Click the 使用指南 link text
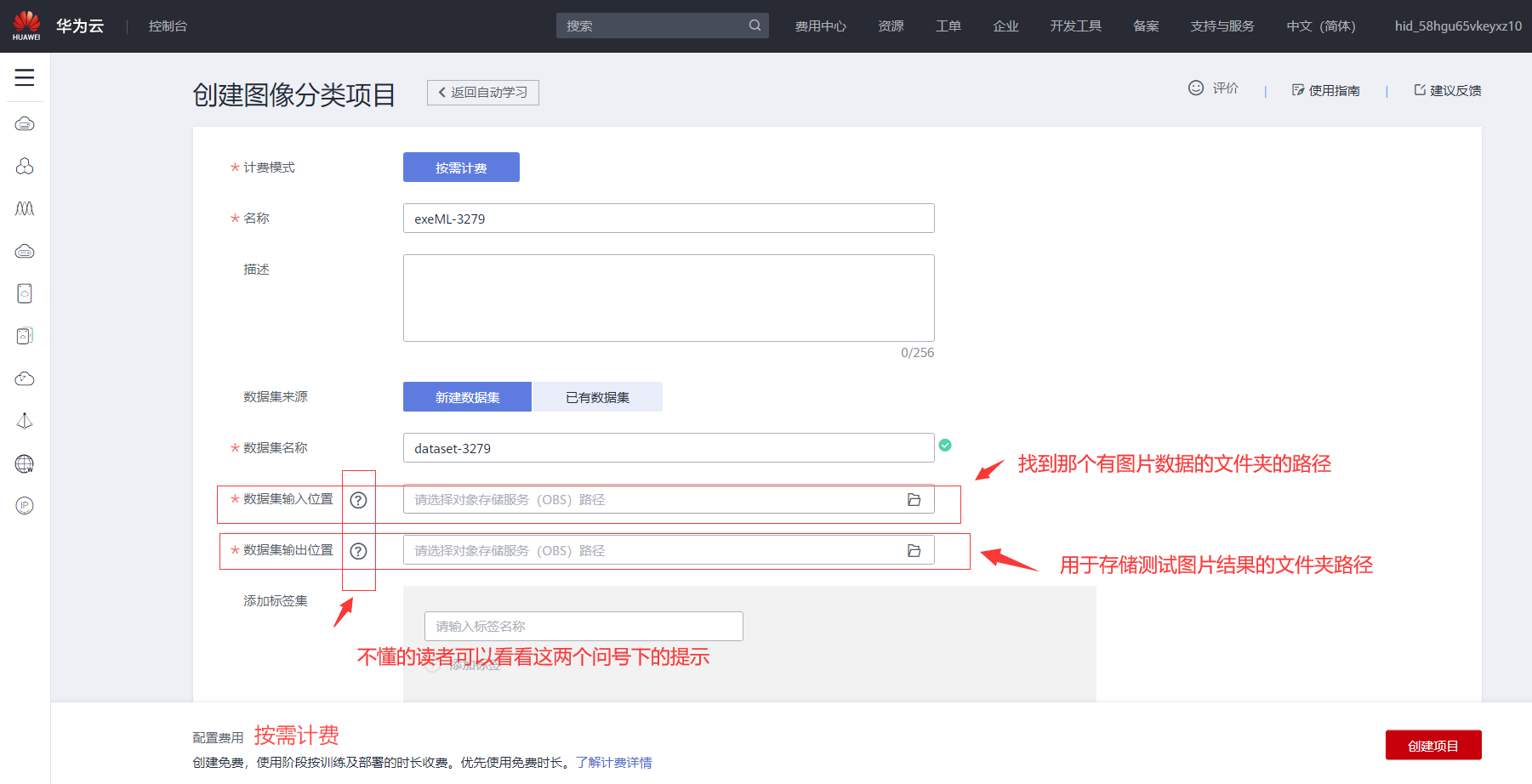The height and width of the screenshot is (784, 1532). click(1334, 90)
